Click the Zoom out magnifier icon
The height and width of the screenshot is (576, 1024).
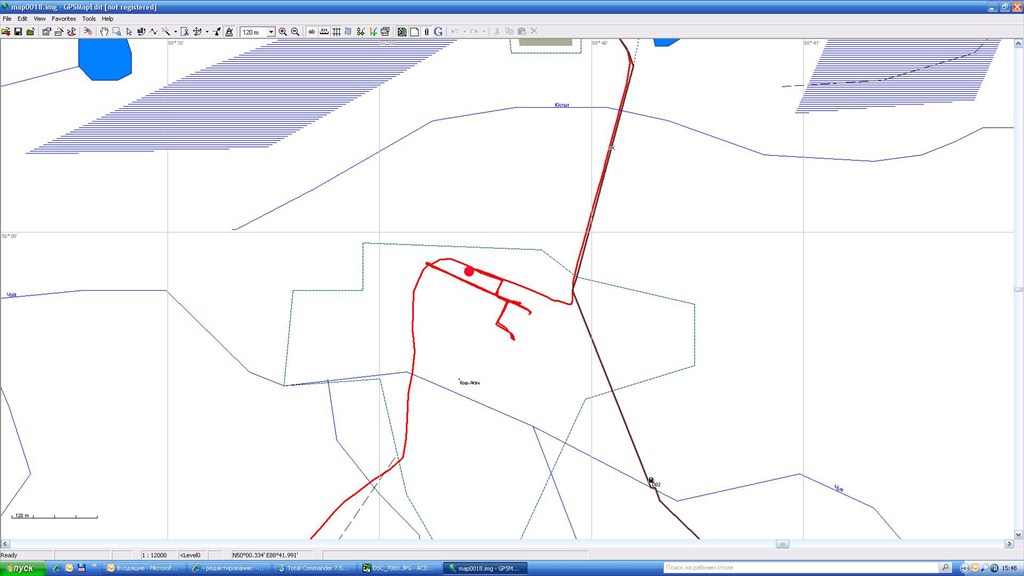pyautogui.click(x=295, y=31)
